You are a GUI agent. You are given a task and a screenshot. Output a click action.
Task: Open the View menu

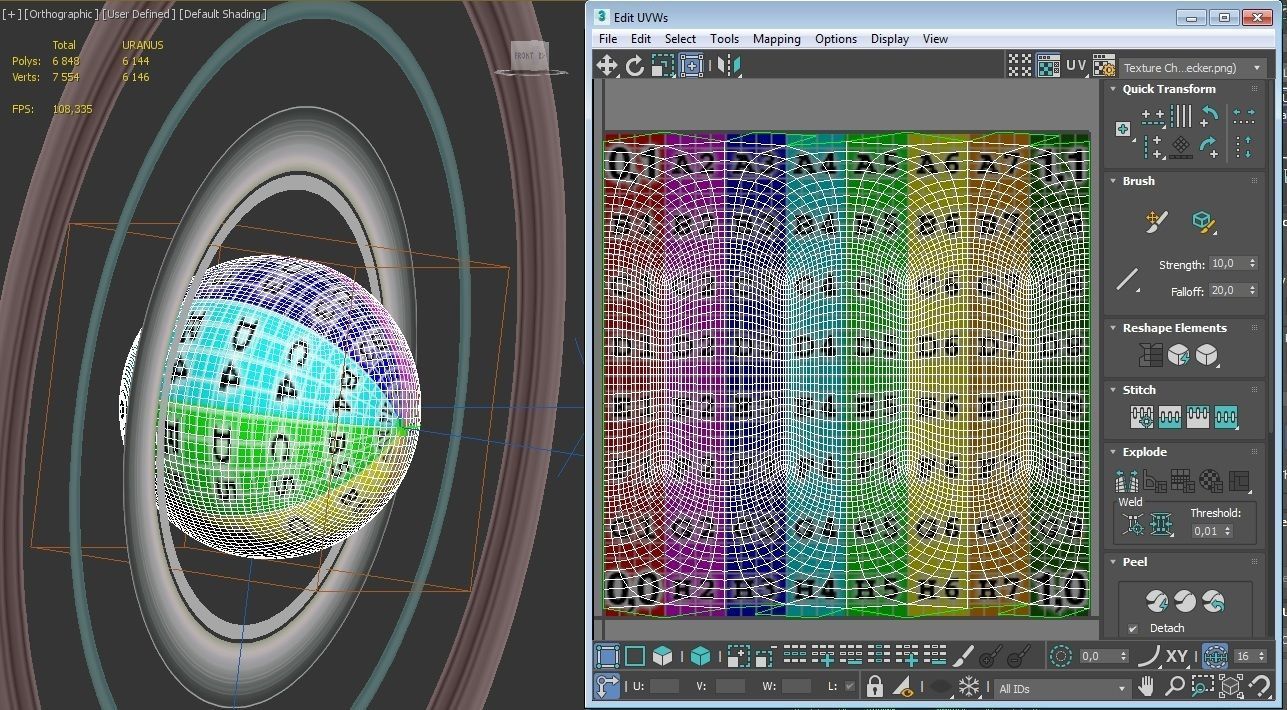pyautogui.click(x=935, y=39)
